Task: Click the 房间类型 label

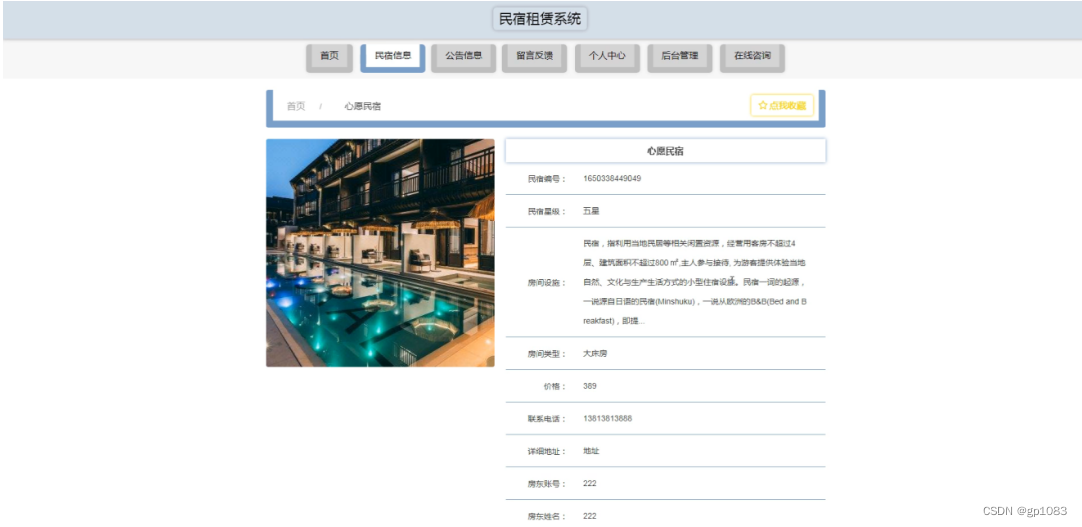Action: pyautogui.click(x=547, y=354)
